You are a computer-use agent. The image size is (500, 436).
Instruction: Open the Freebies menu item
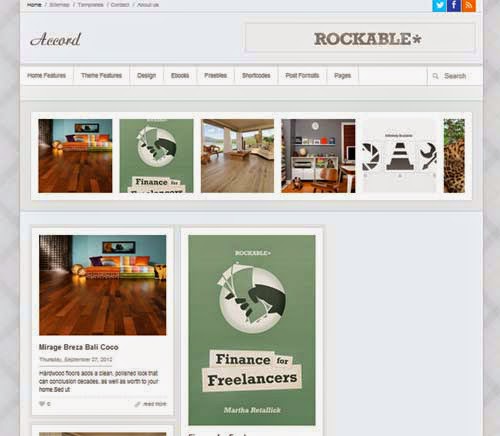point(216,75)
